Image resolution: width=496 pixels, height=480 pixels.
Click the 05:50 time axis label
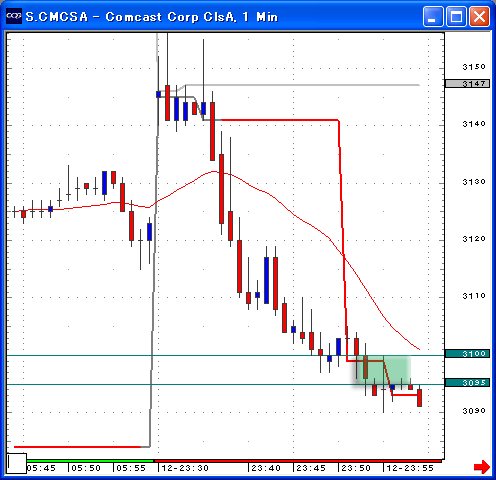[x=86, y=468]
